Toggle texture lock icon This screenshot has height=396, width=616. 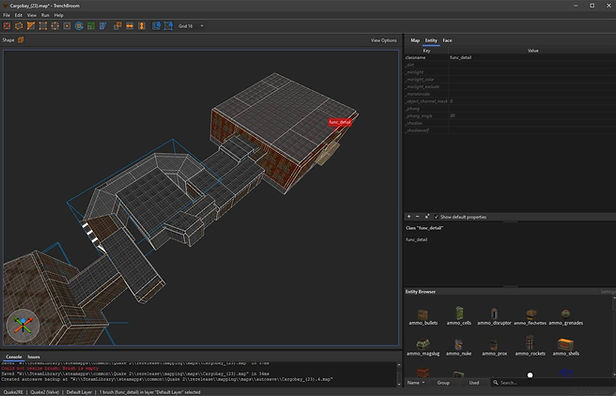pos(156,26)
